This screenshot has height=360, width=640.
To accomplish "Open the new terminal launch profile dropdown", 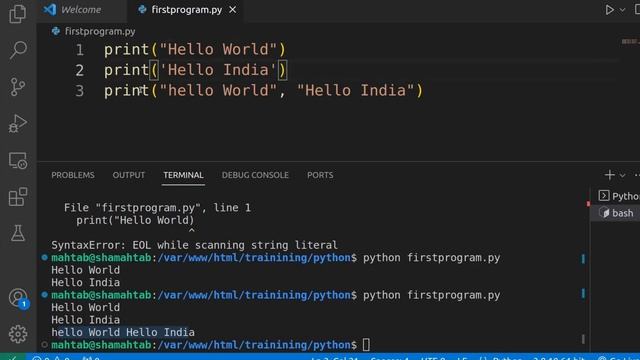I will click(622, 176).
